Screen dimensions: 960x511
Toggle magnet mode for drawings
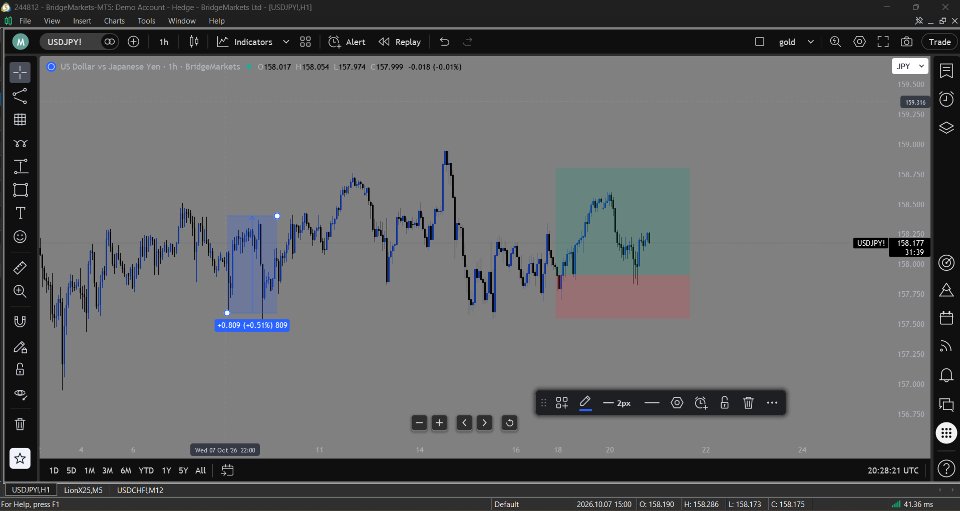click(x=20, y=322)
